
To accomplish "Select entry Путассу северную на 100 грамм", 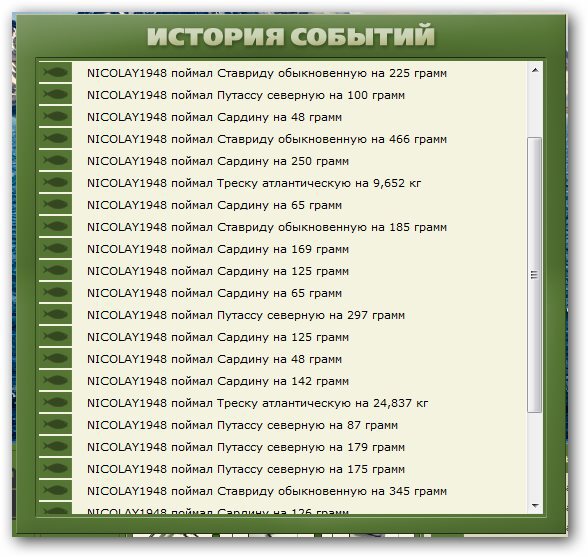I will coord(246,95).
